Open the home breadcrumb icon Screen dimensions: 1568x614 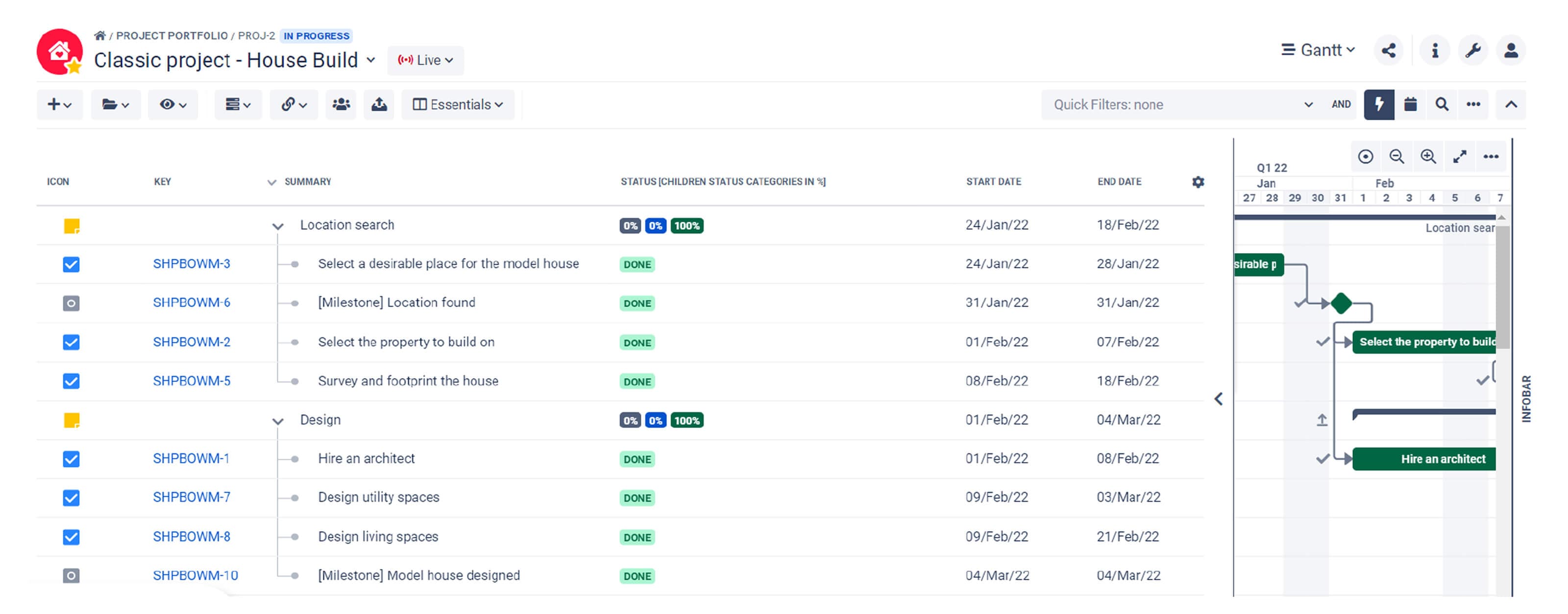tap(100, 35)
